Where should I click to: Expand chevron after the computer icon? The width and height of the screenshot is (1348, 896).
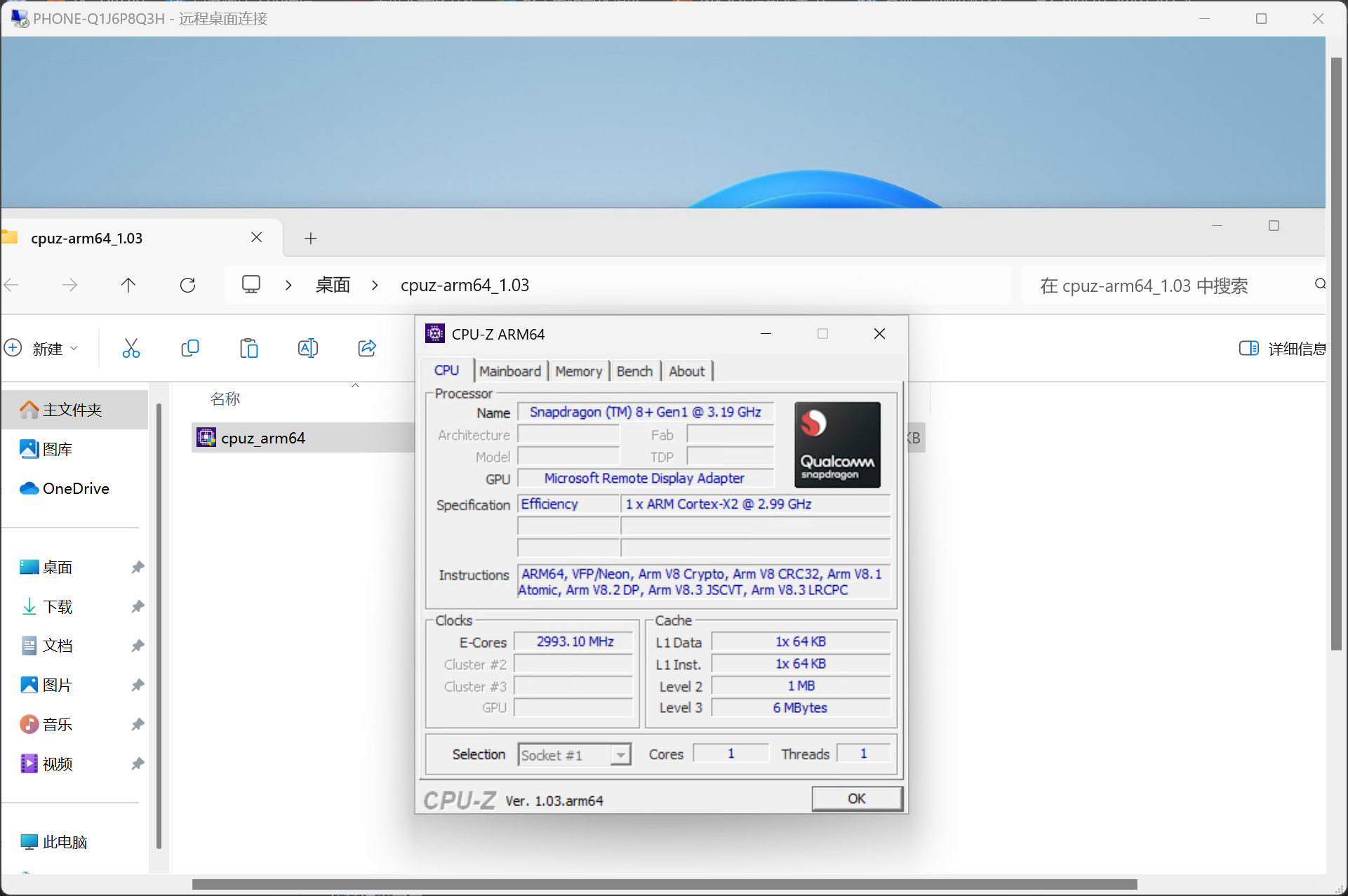[288, 285]
